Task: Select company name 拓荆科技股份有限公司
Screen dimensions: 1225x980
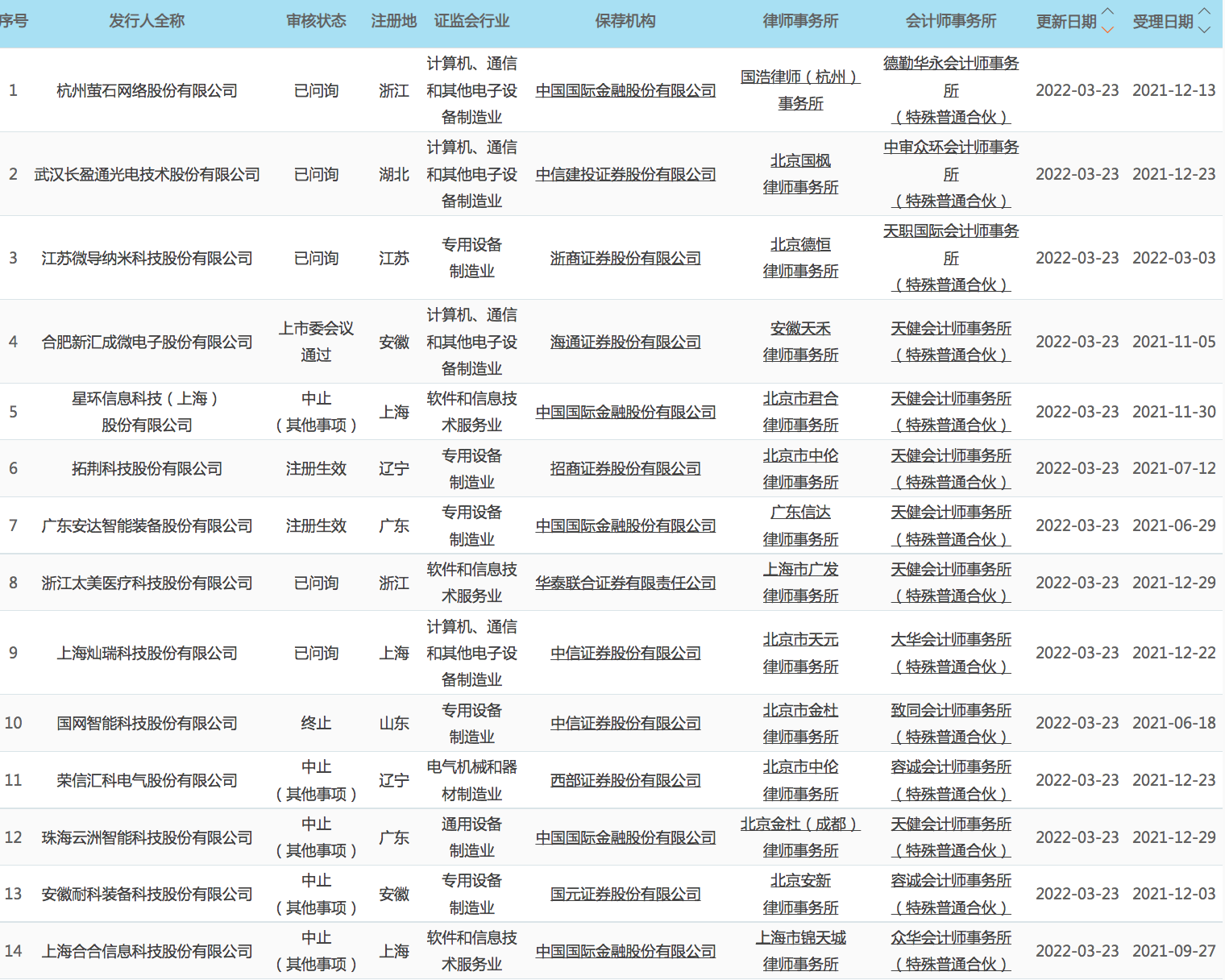Action: point(147,468)
